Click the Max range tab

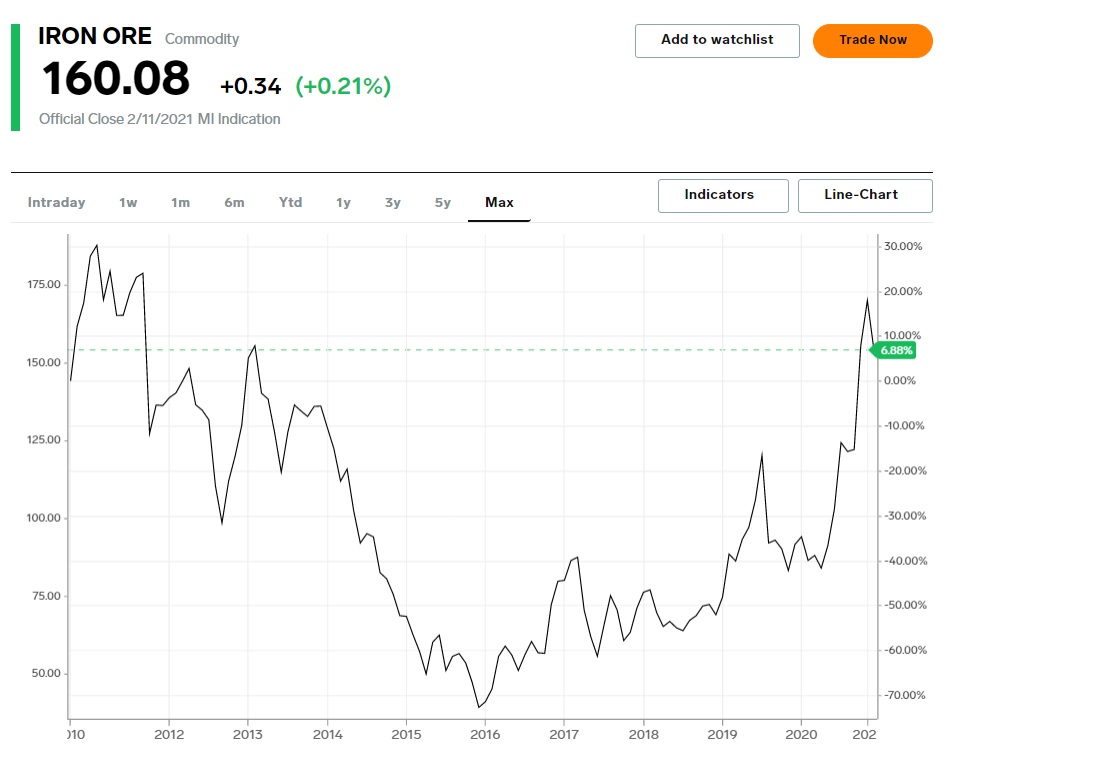pyautogui.click(x=499, y=203)
